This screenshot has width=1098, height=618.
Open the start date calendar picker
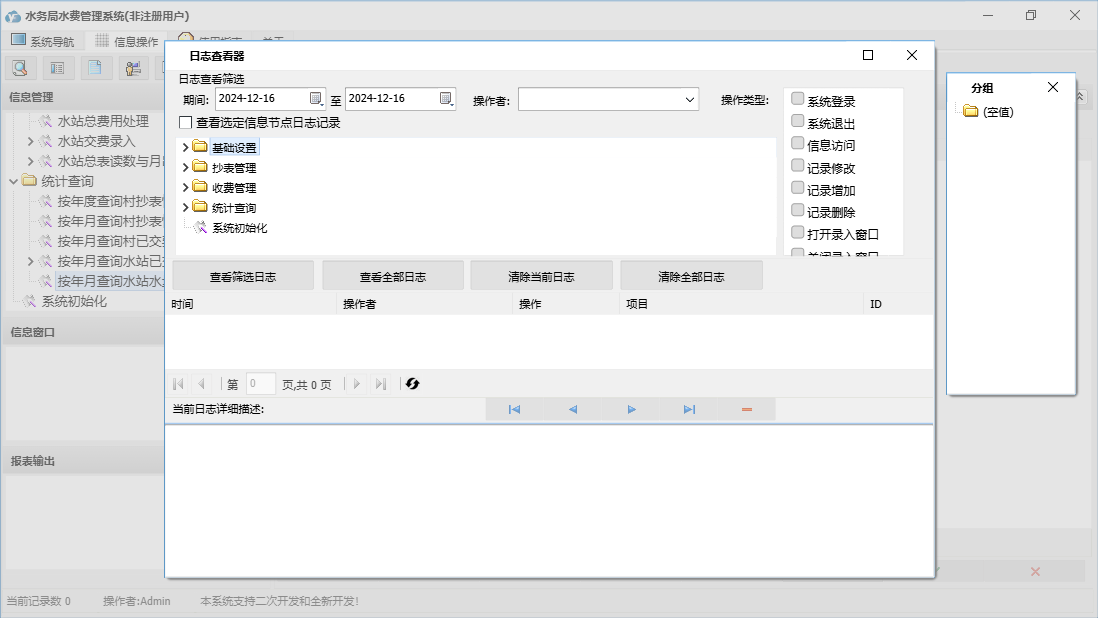point(316,98)
